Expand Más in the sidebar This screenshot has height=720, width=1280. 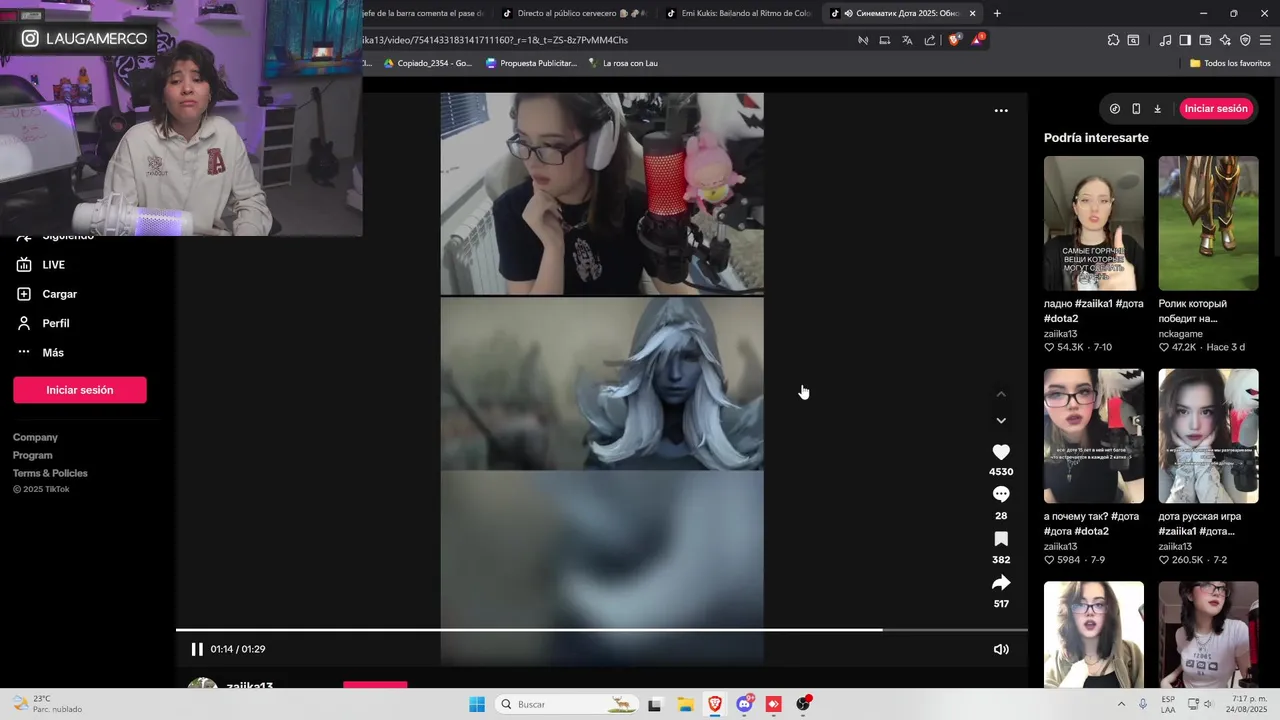tap(41, 352)
